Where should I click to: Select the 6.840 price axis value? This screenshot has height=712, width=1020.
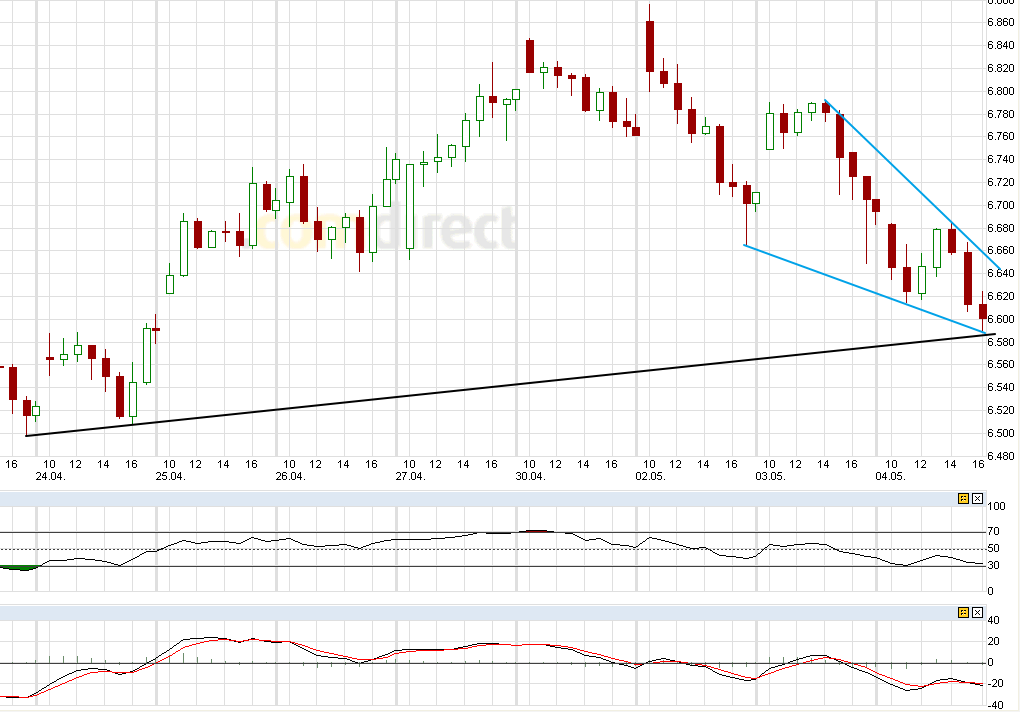[x=1000, y=45]
